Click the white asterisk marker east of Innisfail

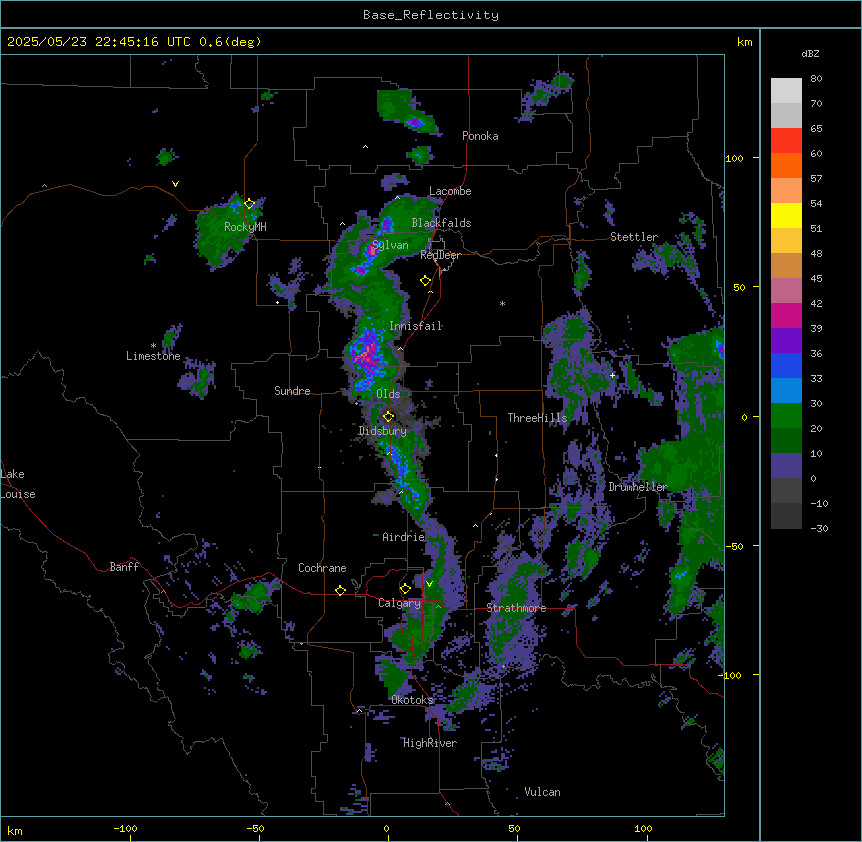point(502,303)
